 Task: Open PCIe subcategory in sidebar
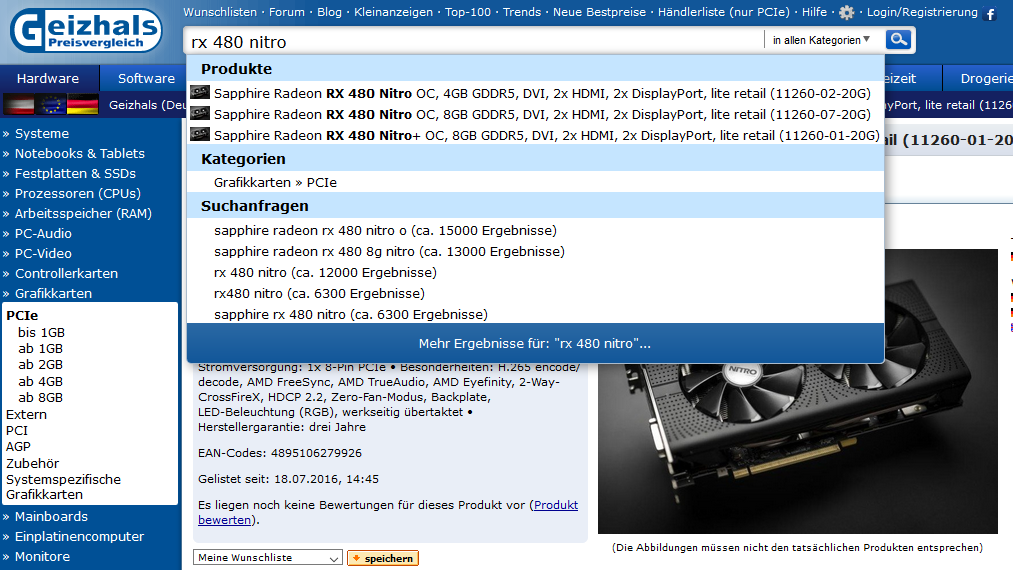click(22, 315)
